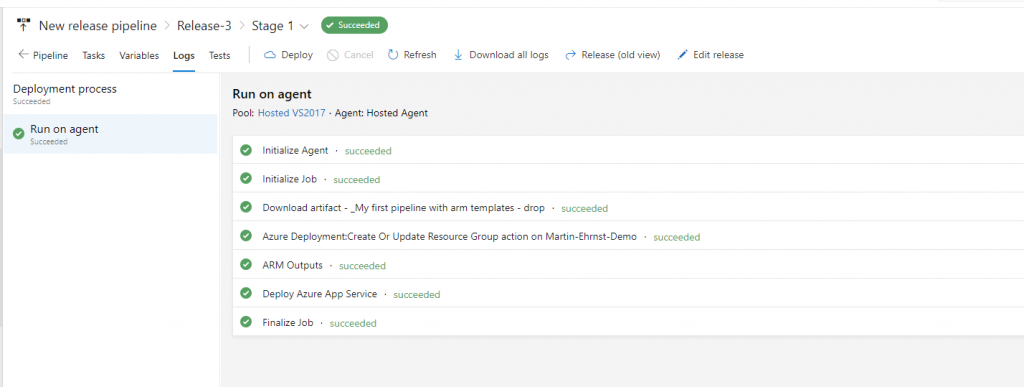The image size is (1024, 387).
Task: Click the Deployment process heading
Action: (x=65, y=89)
